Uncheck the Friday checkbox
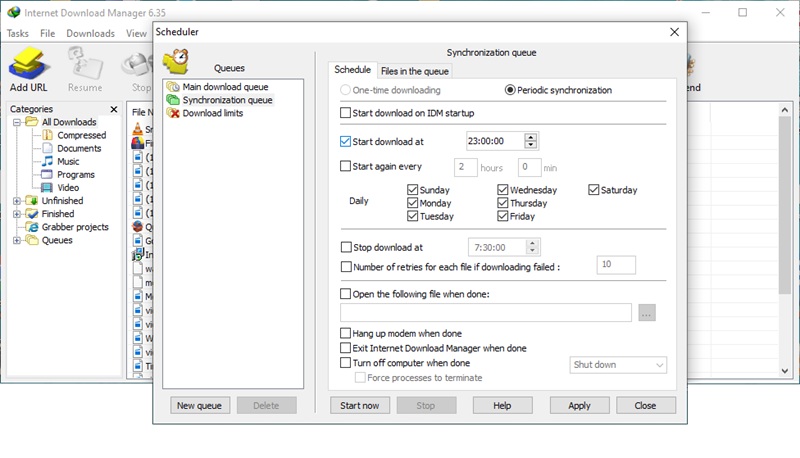The height and width of the screenshot is (458, 800). 503,216
